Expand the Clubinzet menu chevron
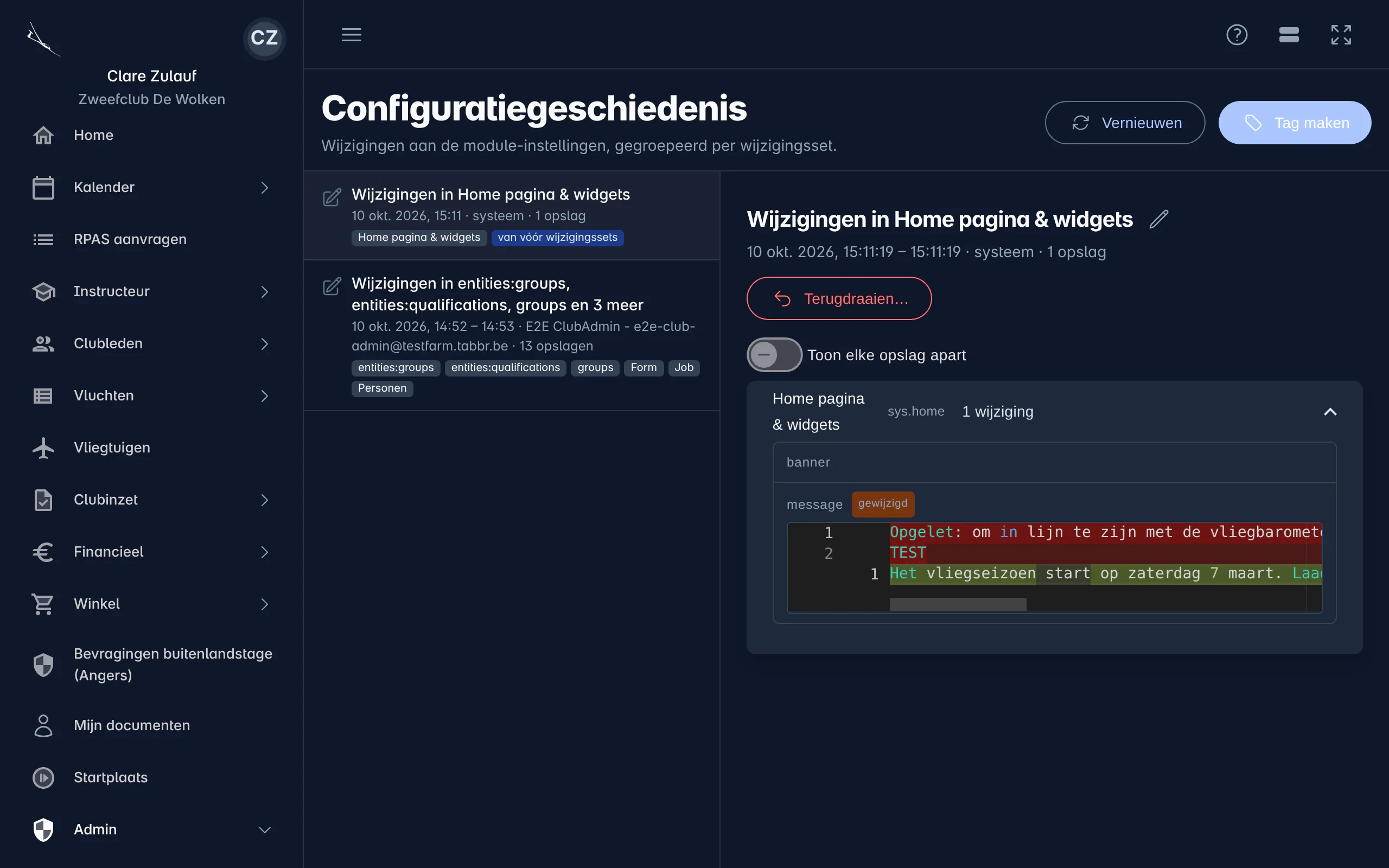The image size is (1389, 868). pyautogui.click(x=264, y=500)
